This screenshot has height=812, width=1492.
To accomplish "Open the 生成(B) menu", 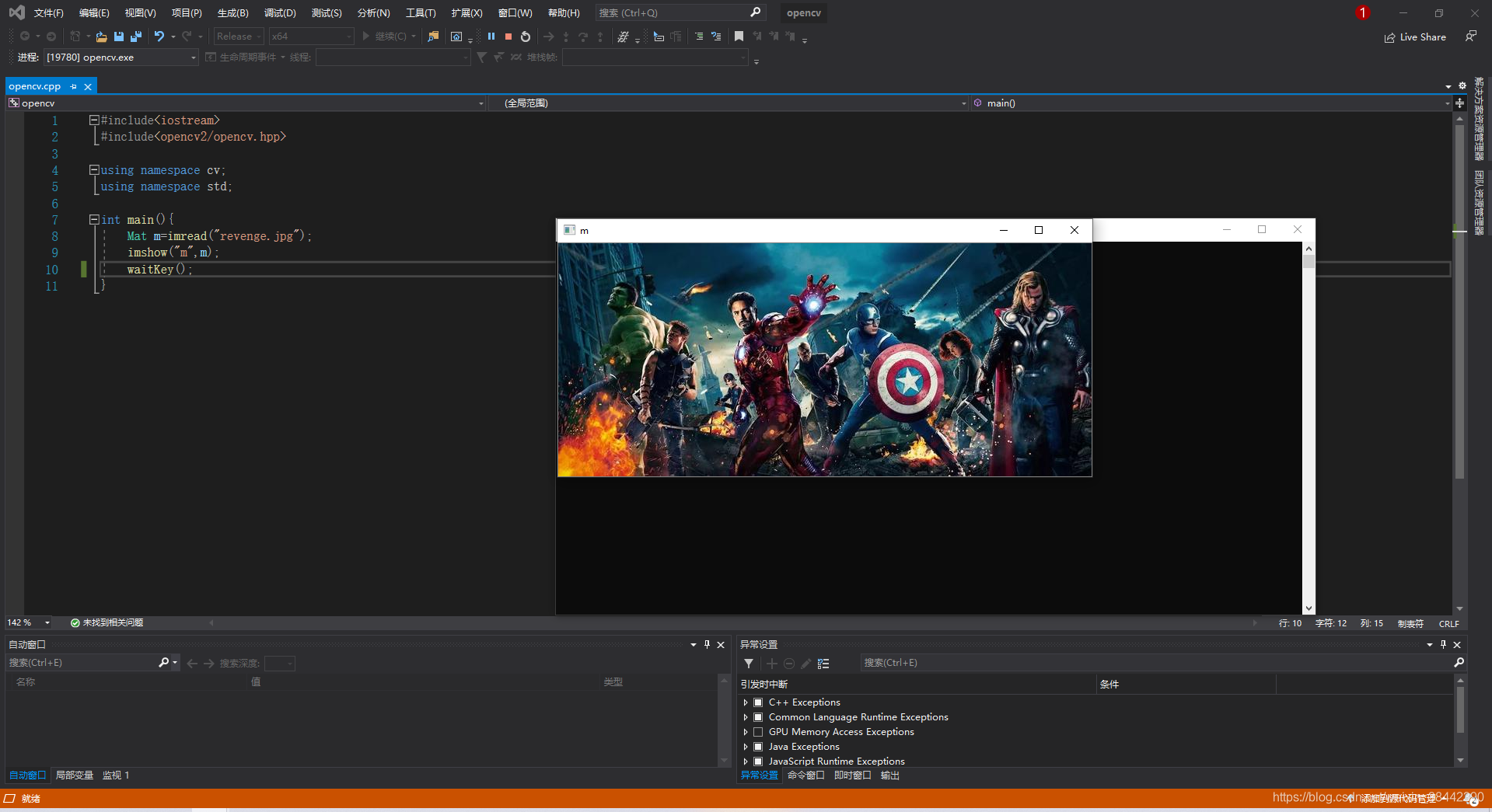I will click(232, 12).
